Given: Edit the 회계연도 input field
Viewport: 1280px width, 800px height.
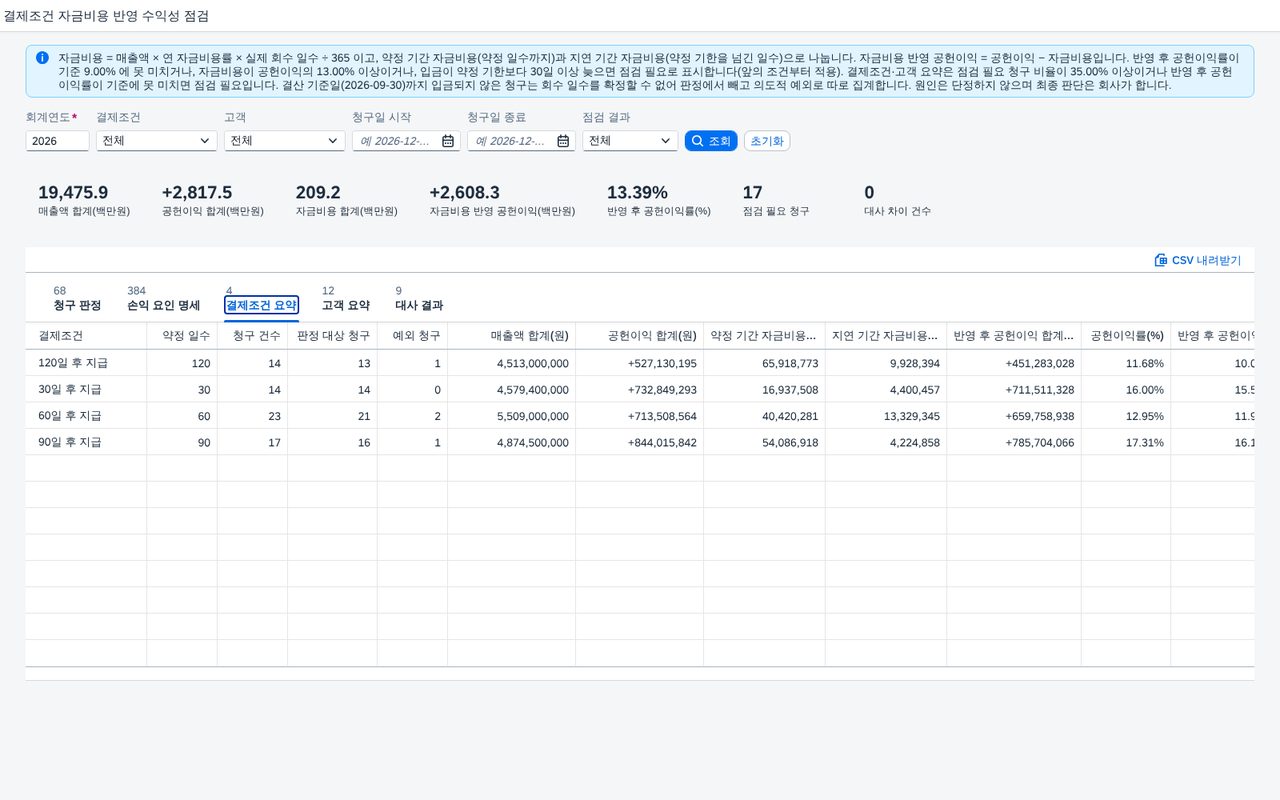Looking at the screenshot, I should 57,141.
